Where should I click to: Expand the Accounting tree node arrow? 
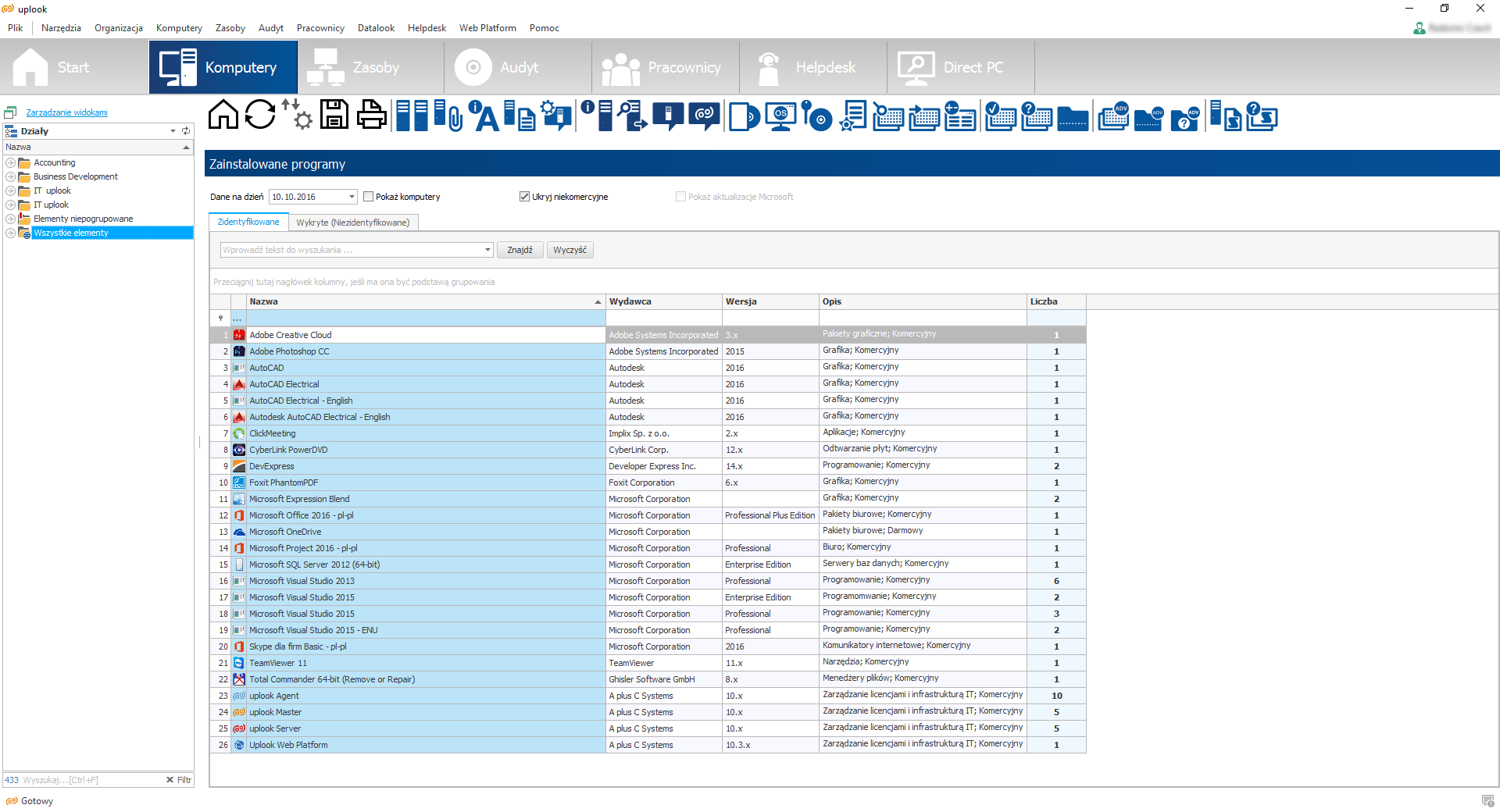pos(10,162)
